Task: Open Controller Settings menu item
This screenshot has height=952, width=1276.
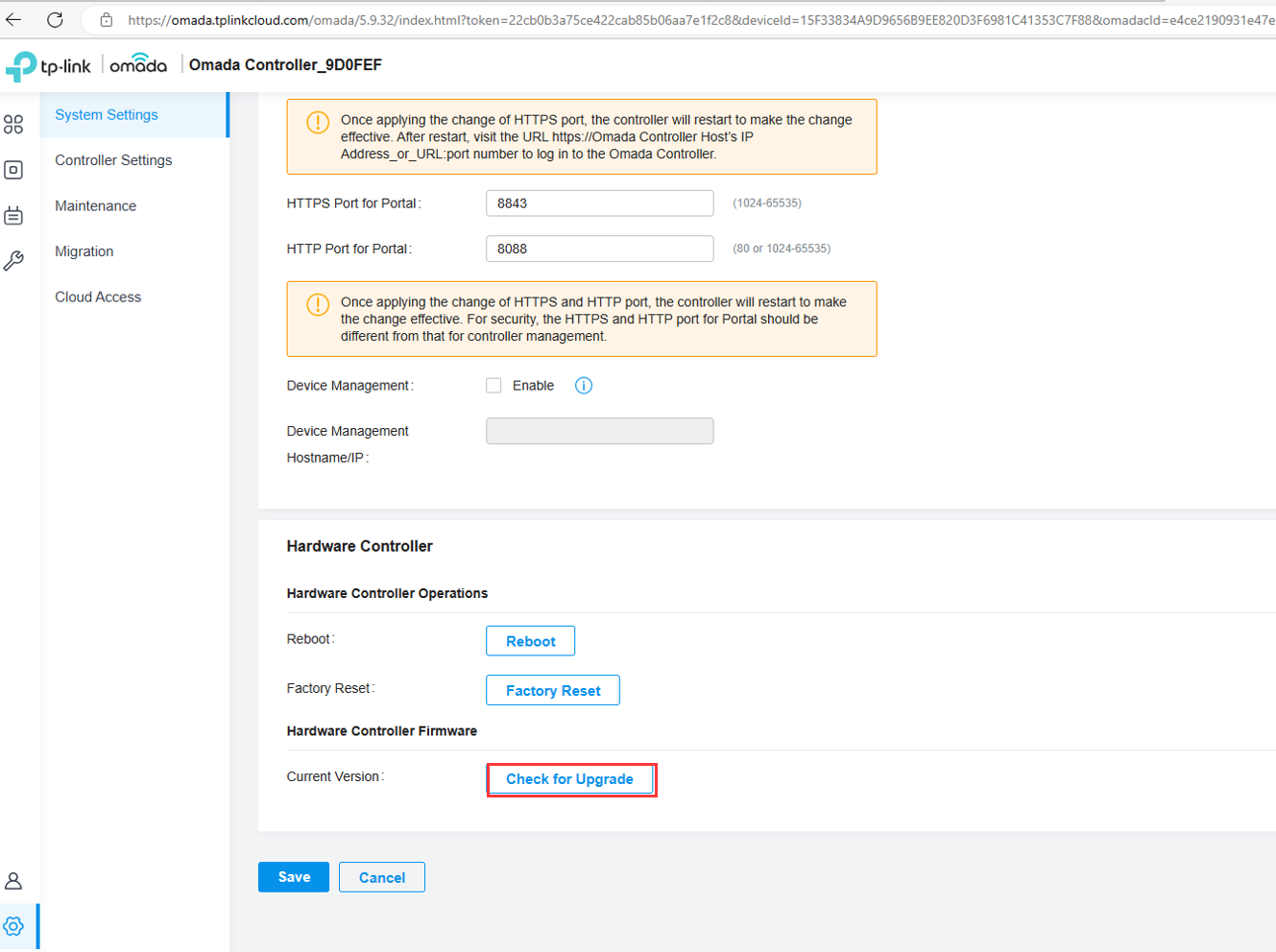Action: [113, 160]
